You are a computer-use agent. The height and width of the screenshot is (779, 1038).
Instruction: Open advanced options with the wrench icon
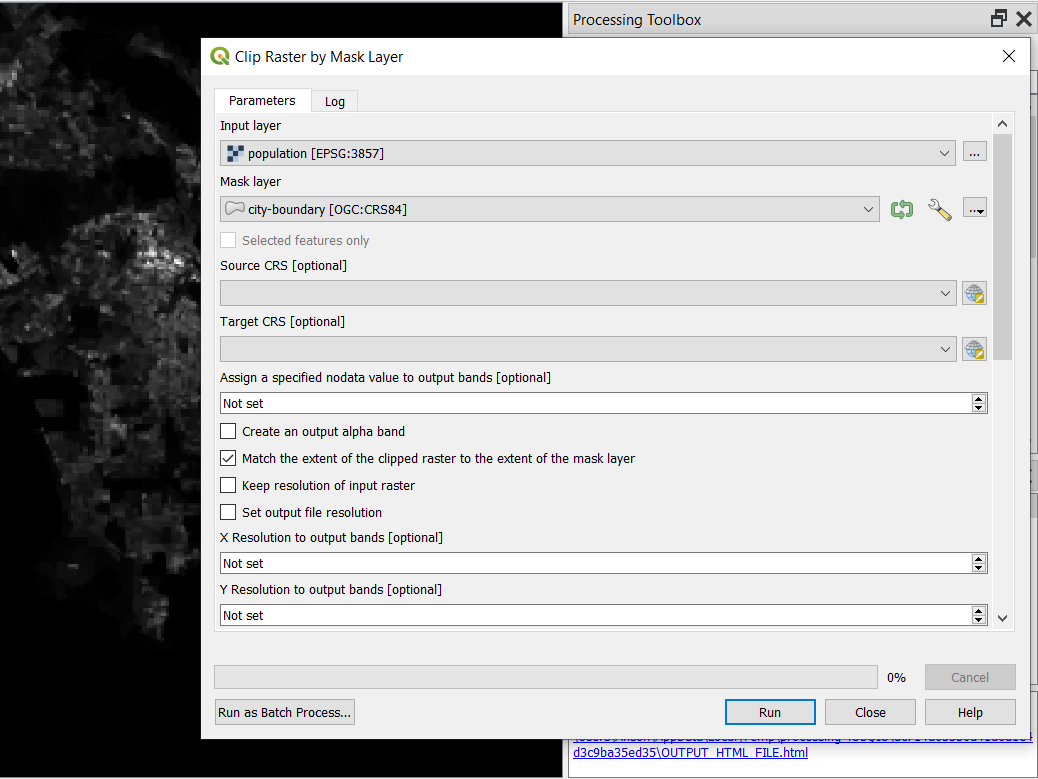click(938, 208)
